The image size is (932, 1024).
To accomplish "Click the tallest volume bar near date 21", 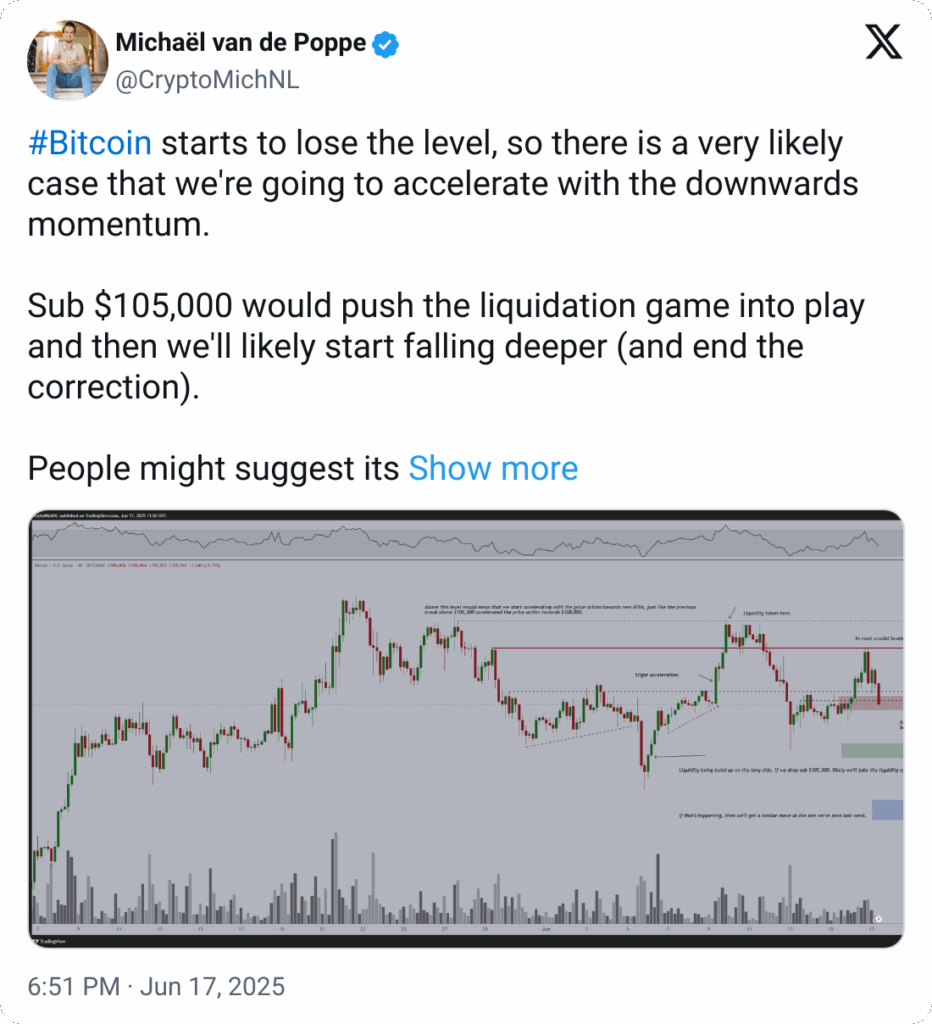I will [x=335, y=878].
